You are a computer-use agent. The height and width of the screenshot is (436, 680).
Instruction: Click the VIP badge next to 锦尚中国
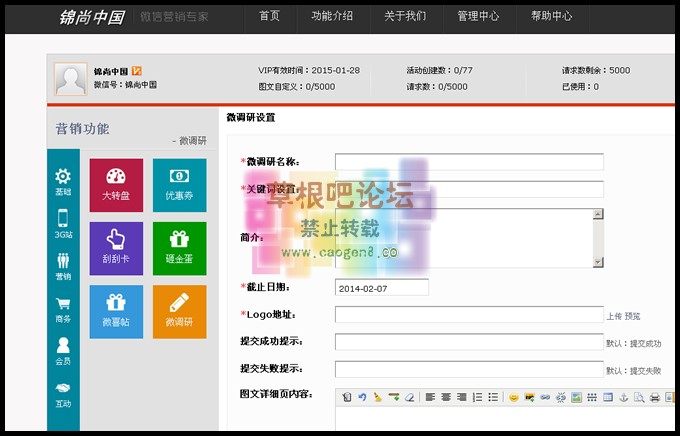coord(137,71)
